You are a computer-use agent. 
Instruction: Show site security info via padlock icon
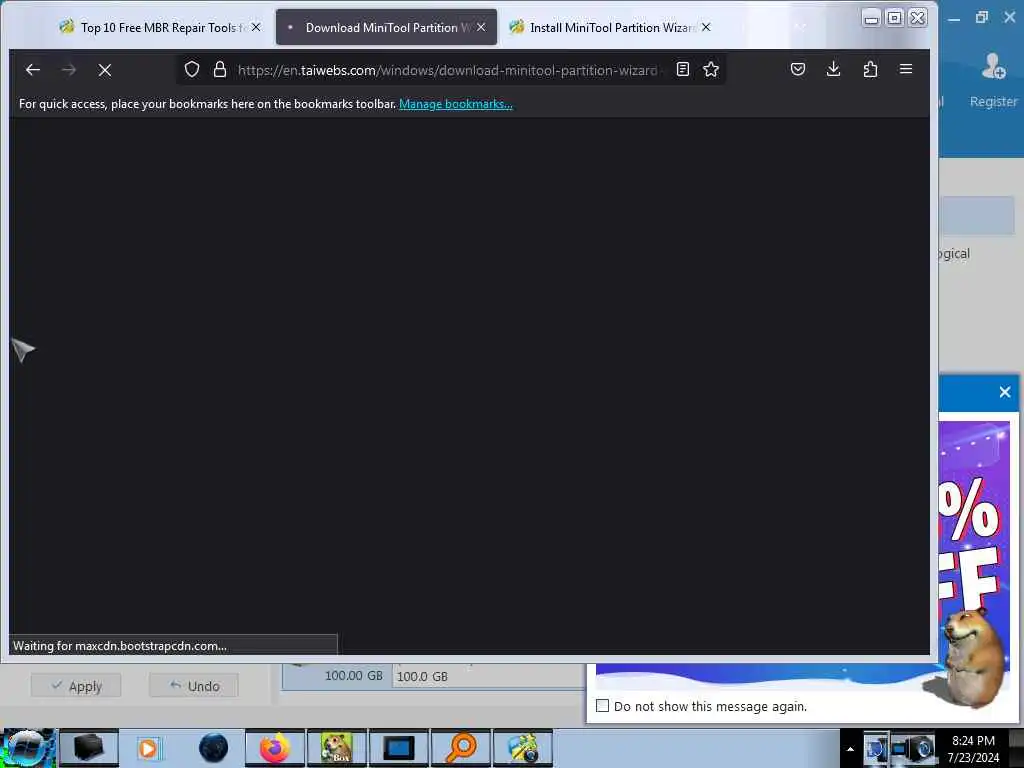[220, 69]
